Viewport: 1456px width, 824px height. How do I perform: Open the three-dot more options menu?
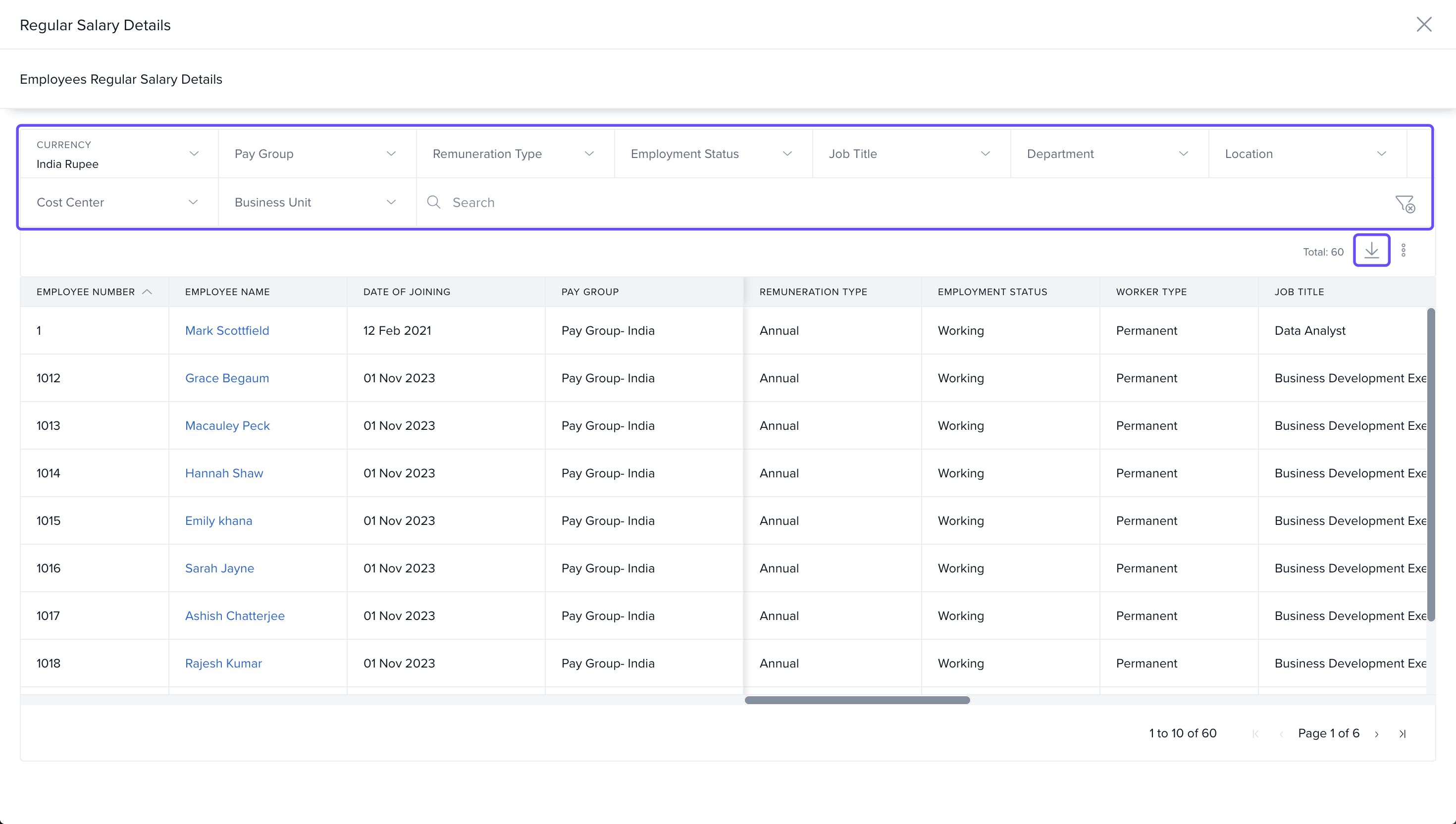pyautogui.click(x=1404, y=250)
